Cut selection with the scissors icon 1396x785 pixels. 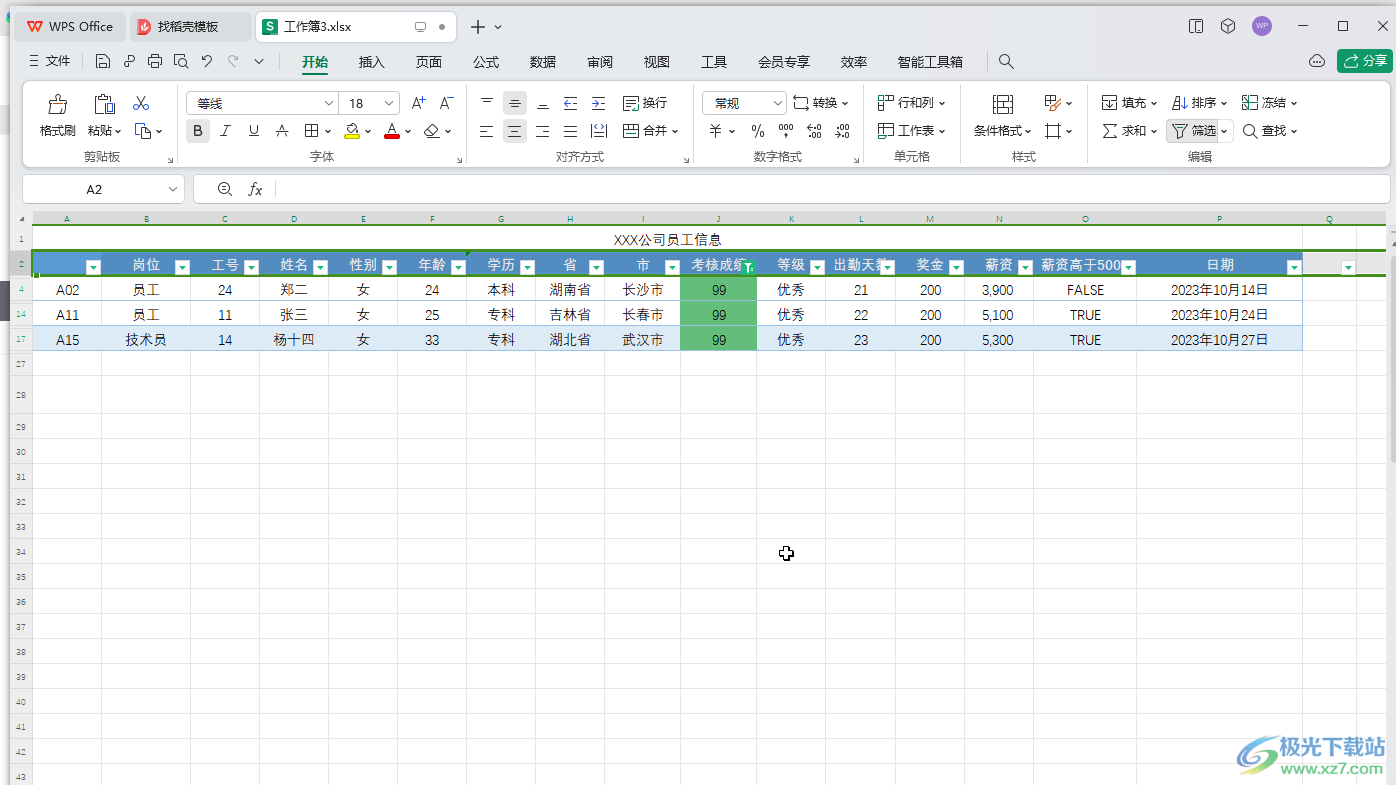click(141, 103)
